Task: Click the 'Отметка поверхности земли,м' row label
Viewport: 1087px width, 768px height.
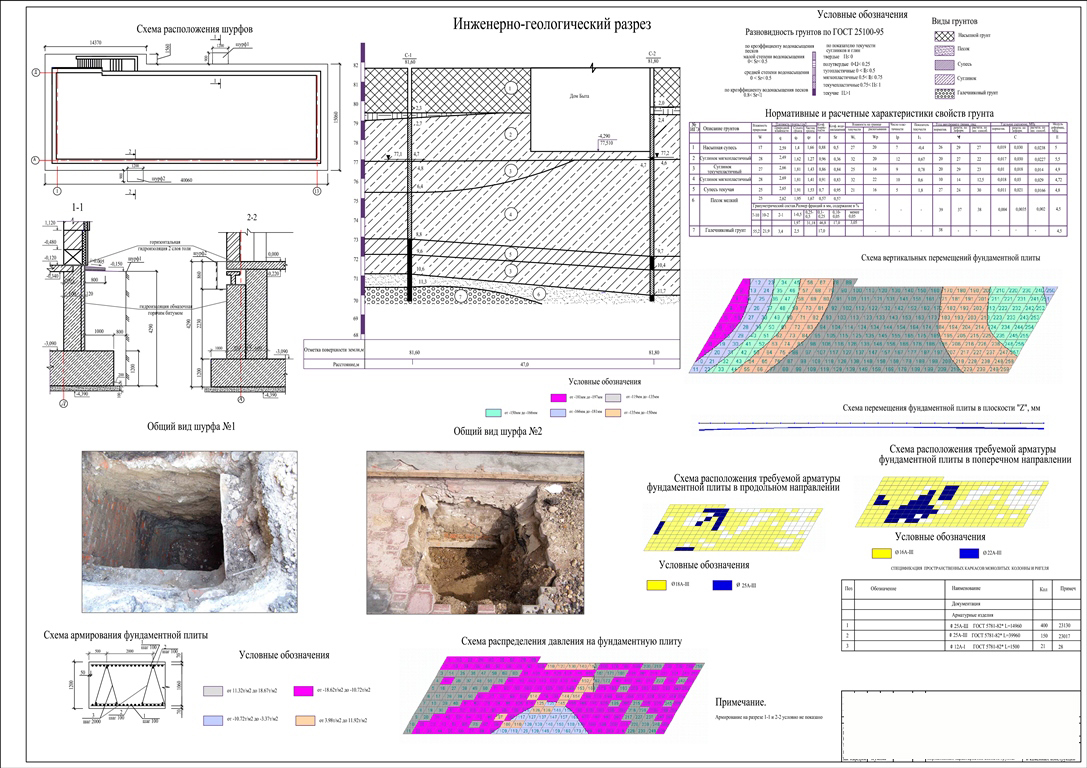Action: tap(333, 350)
